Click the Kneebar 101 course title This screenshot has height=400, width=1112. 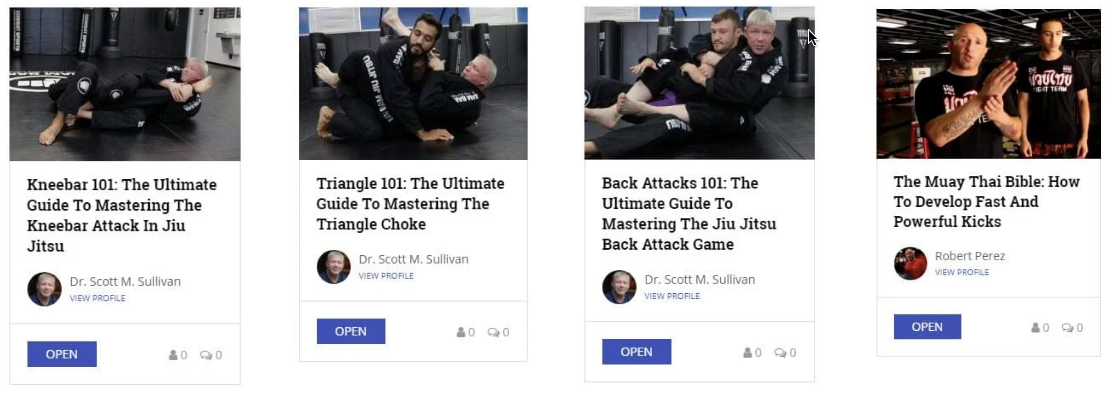click(x=122, y=216)
